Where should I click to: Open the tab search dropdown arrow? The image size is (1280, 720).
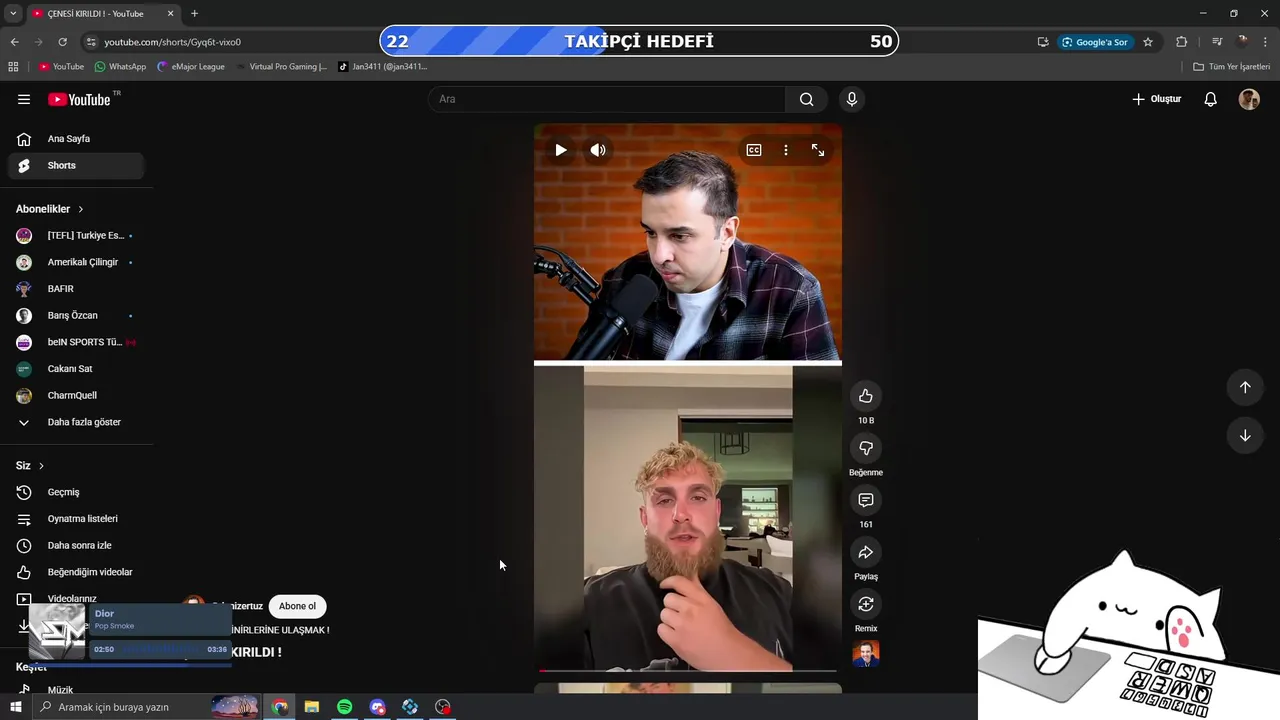click(x=13, y=14)
